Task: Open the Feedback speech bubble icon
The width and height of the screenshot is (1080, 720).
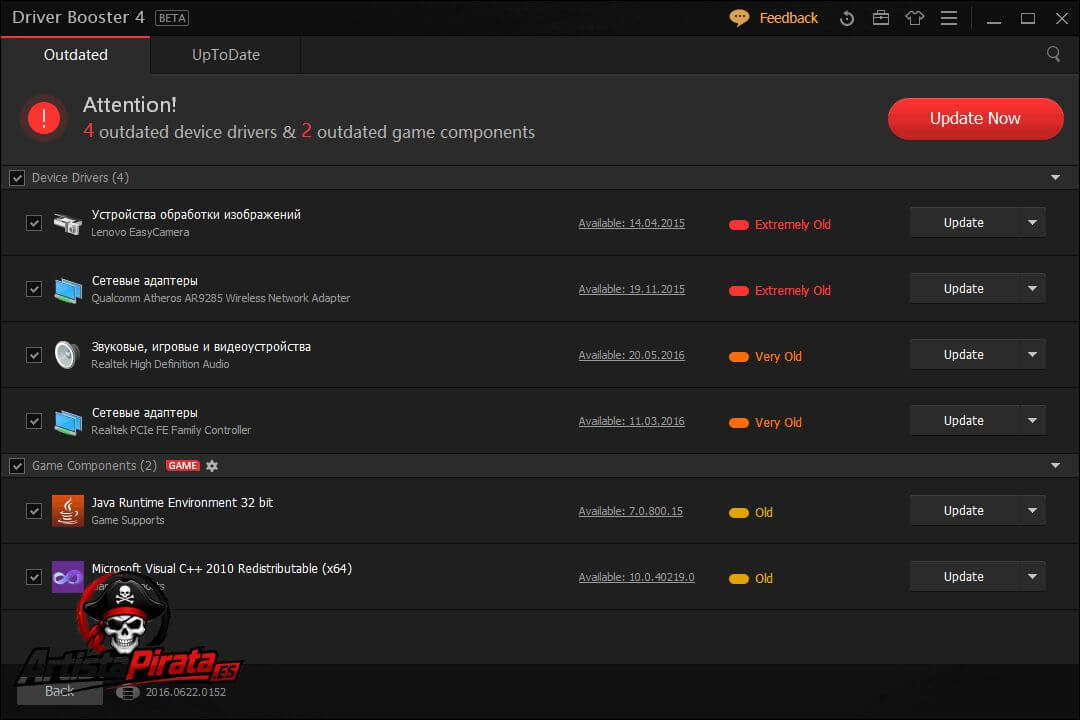Action: [x=739, y=18]
